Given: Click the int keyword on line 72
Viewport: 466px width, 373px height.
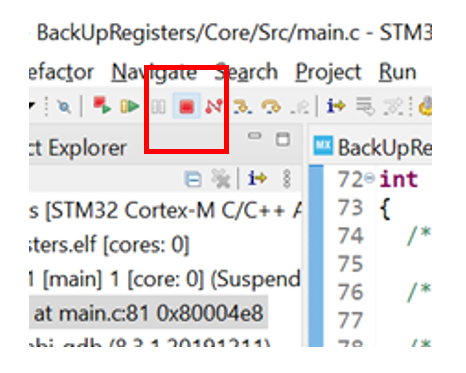Looking at the screenshot, I should [x=398, y=179].
